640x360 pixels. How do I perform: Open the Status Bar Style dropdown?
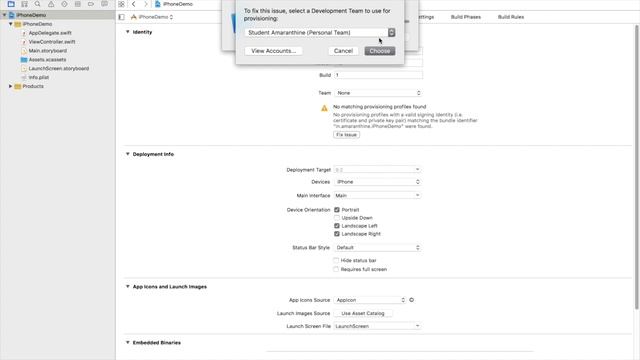[378, 248]
